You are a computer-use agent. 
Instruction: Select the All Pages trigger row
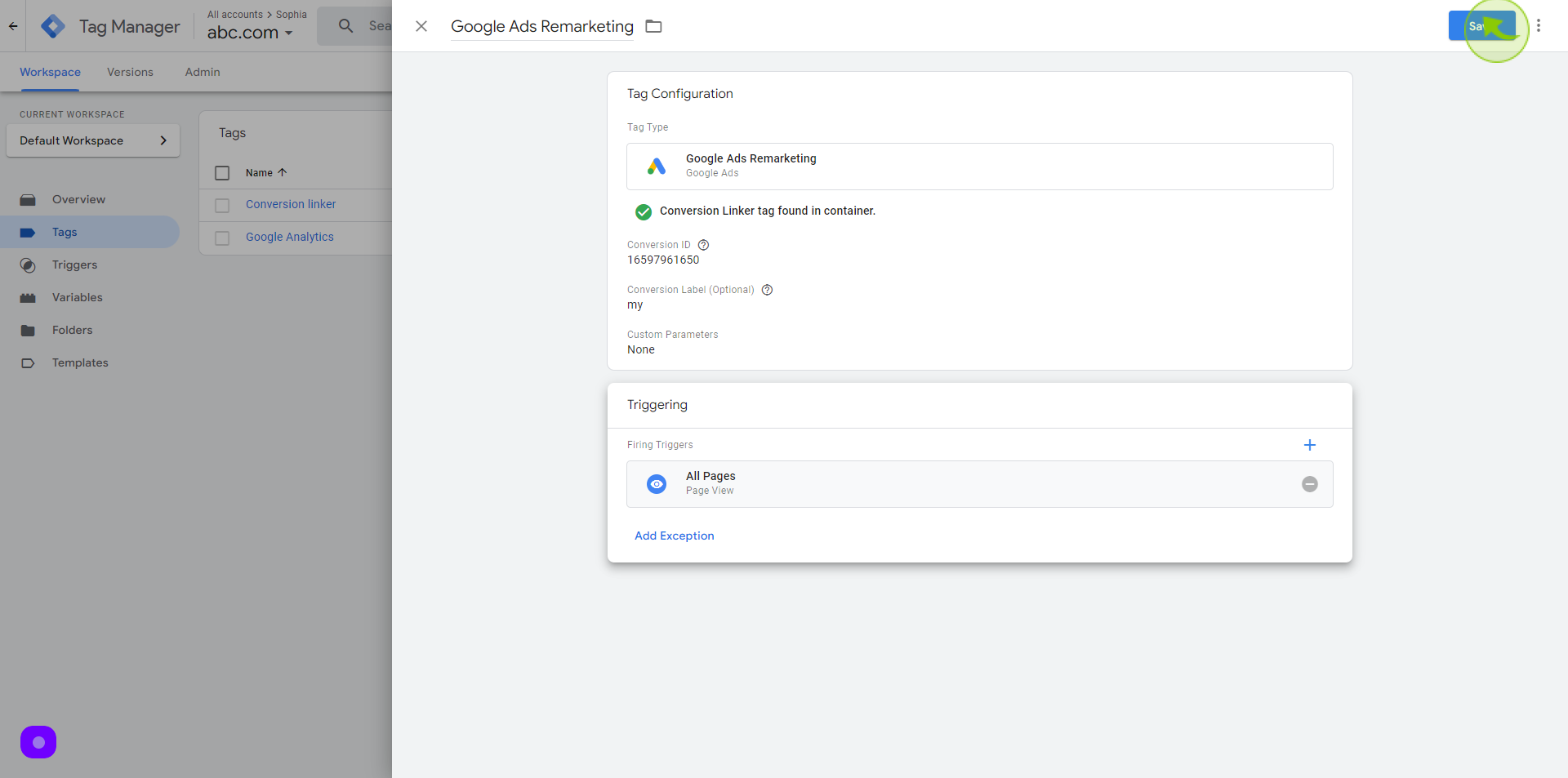980,484
